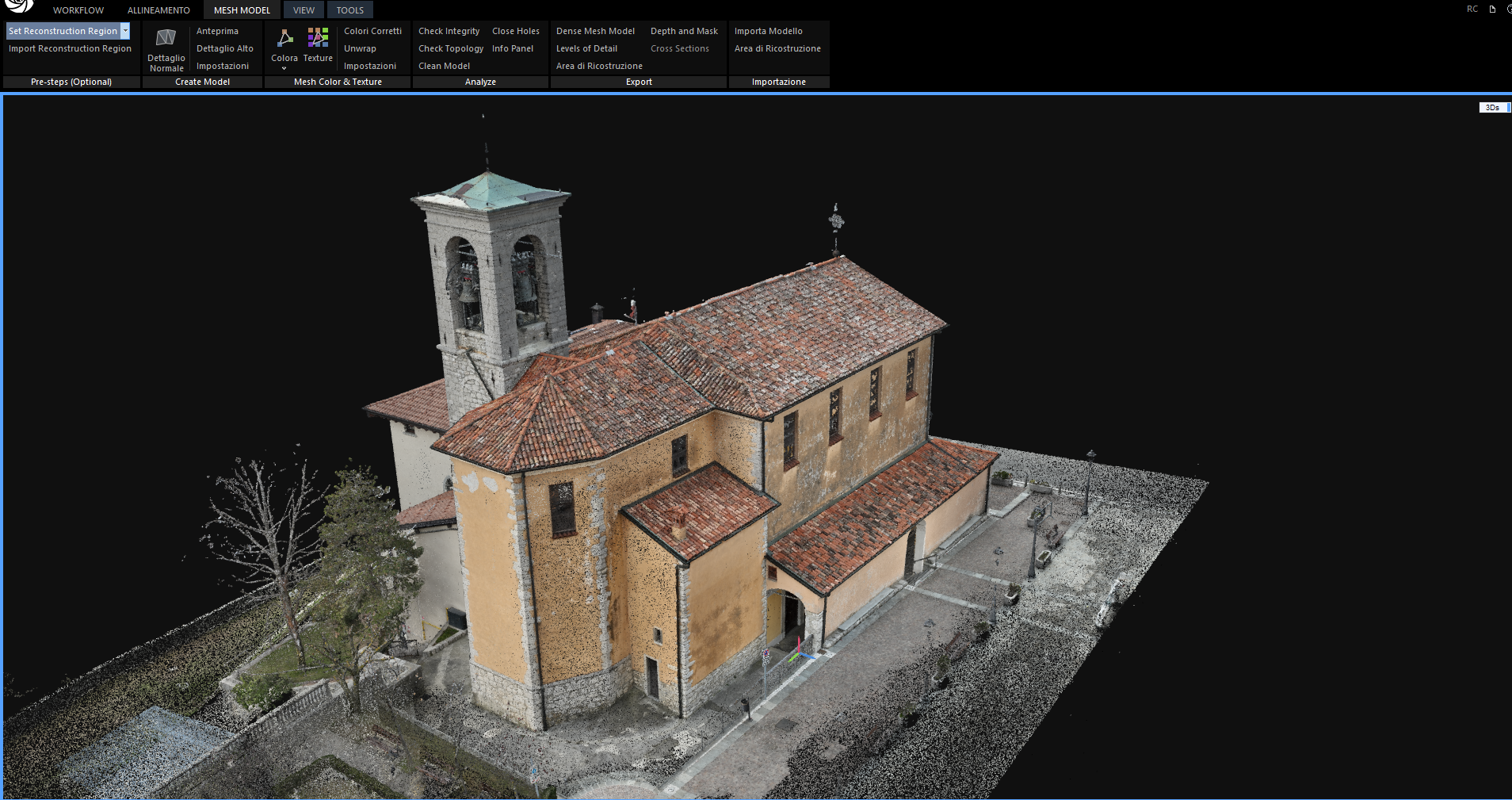Open the 3Ds view mode selector
Image resolution: width=1512 pixels, height=800 pixels.
[1493, 107]
